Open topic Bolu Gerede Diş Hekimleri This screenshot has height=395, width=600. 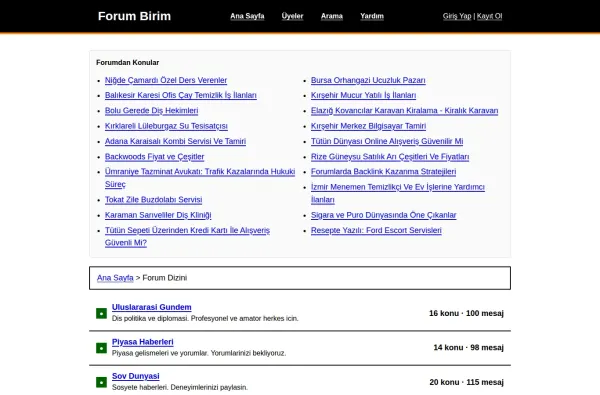pos(152,111)
